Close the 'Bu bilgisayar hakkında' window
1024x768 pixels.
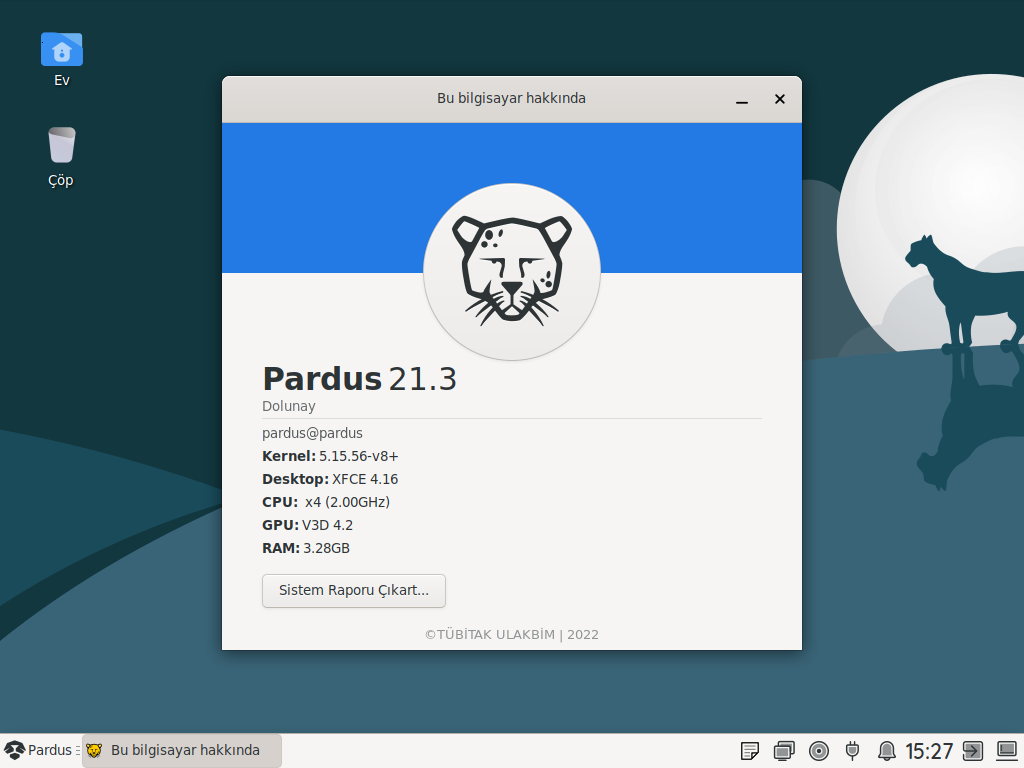(780, 99)
